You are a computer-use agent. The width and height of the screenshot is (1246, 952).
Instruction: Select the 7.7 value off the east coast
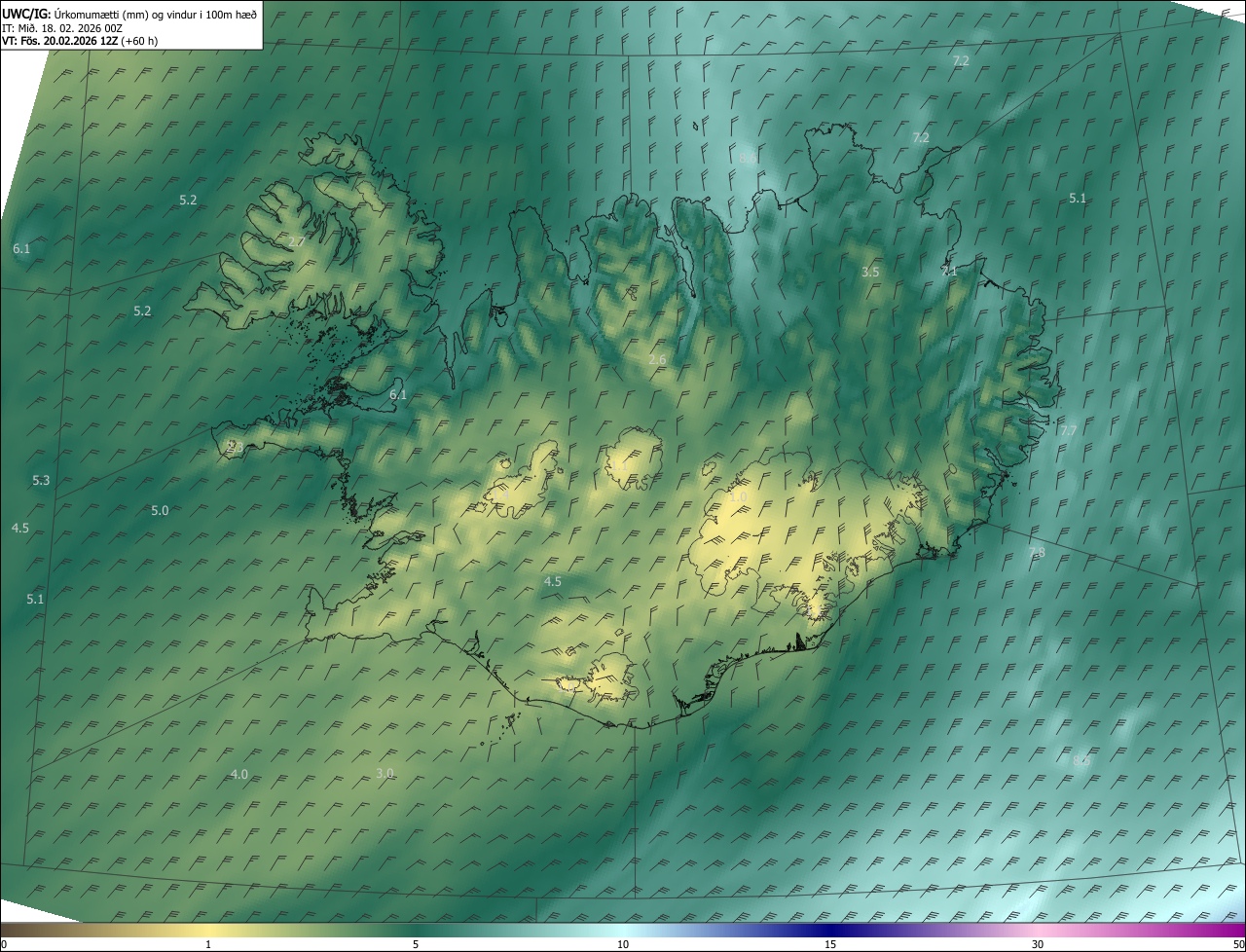click(x=1068, y=430)
